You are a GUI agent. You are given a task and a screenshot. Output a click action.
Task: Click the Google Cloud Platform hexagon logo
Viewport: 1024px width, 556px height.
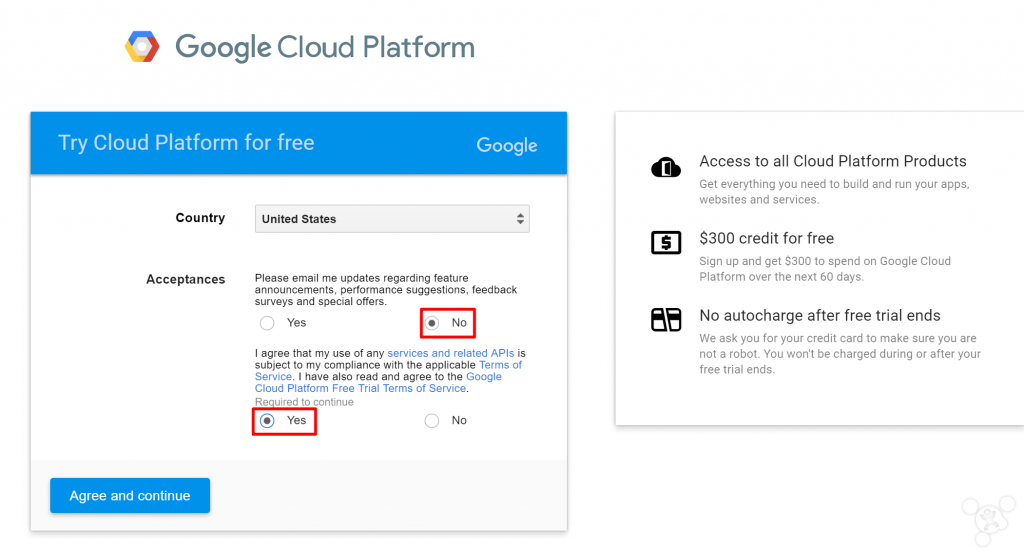[142, 46]
